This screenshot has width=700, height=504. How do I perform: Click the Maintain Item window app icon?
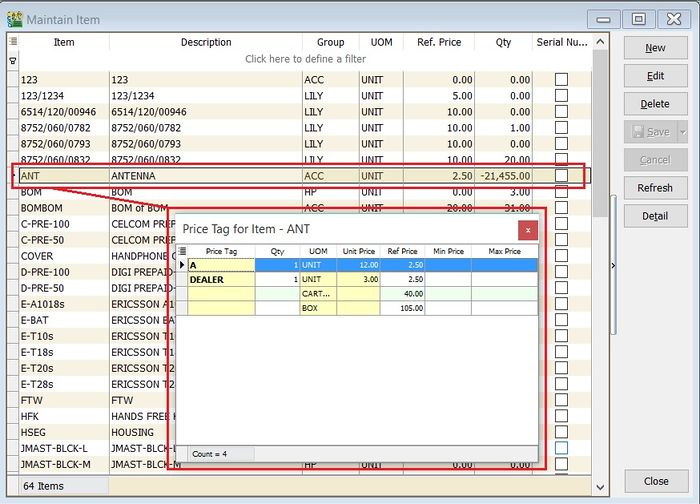(x=14, y=18)
